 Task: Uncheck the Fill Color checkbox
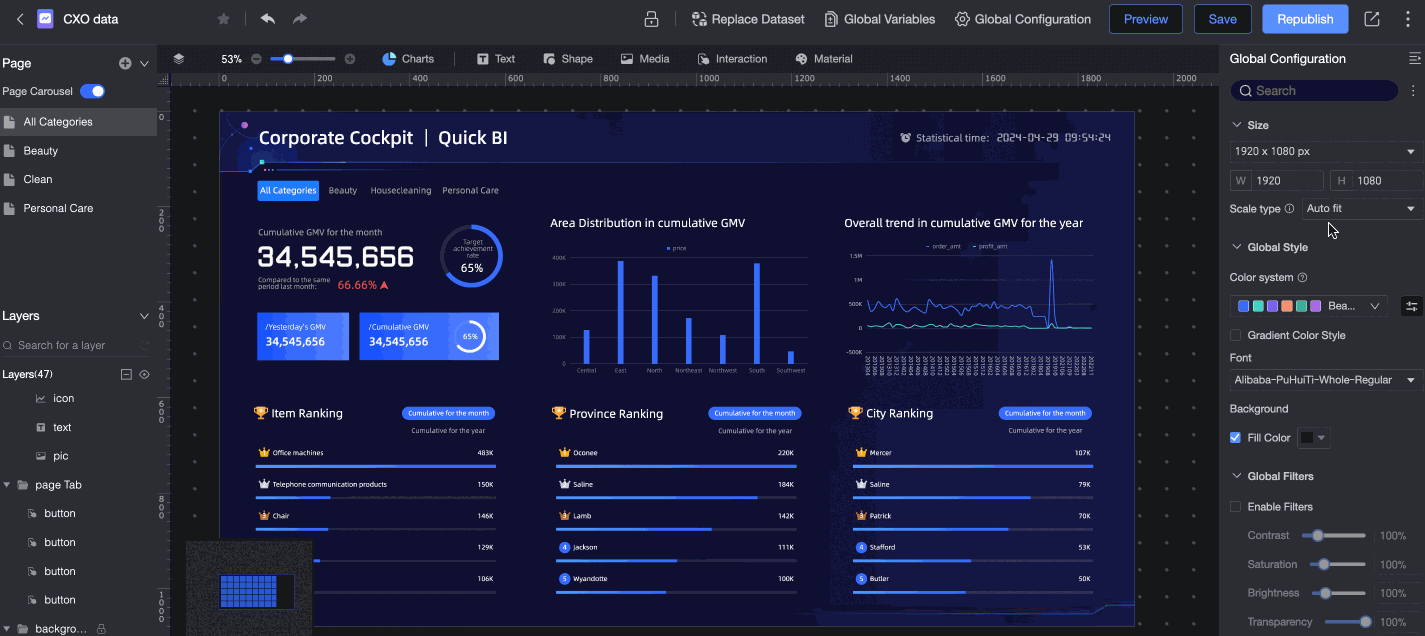(1236, 437)
